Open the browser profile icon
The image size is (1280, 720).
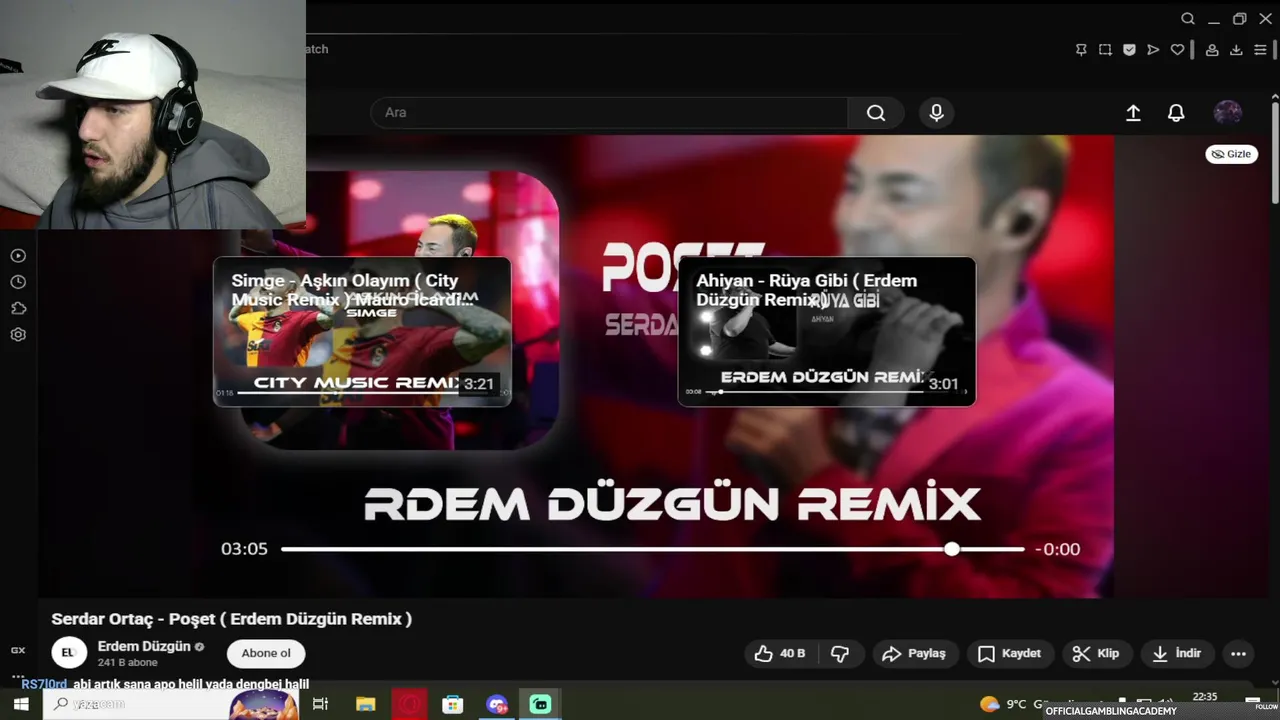coord(1212,50)
